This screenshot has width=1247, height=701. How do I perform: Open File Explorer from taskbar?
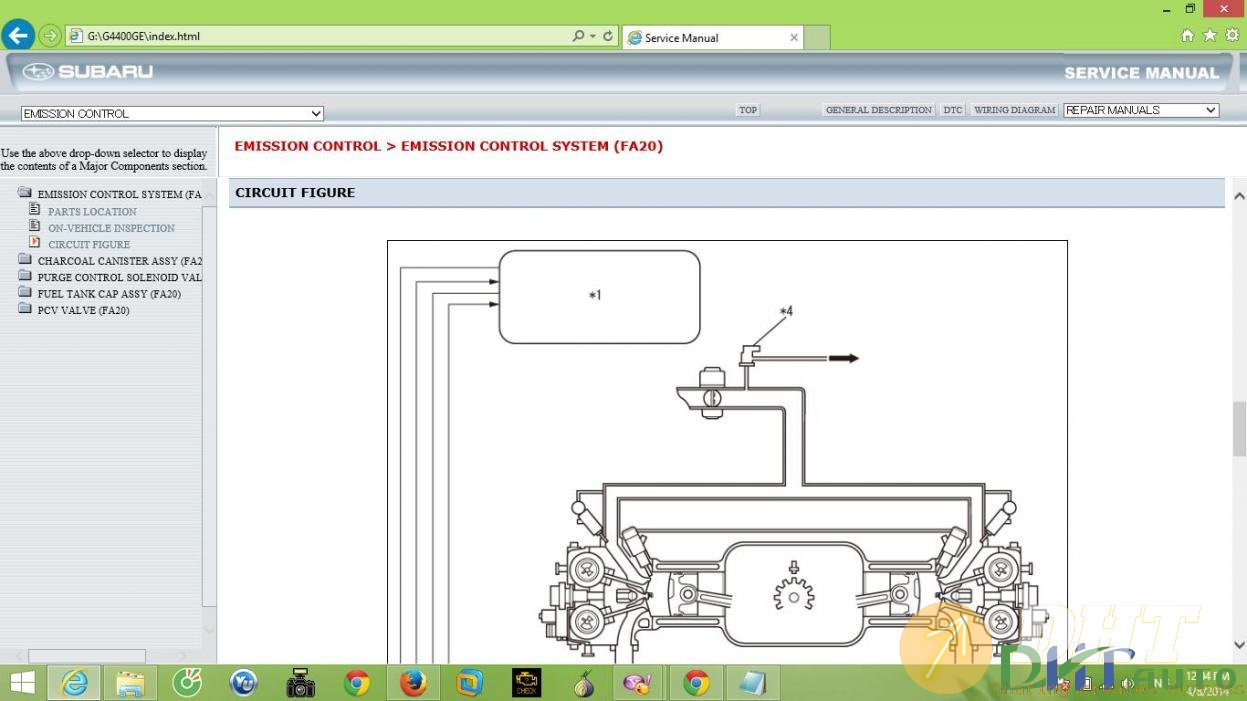coord(130,684)
